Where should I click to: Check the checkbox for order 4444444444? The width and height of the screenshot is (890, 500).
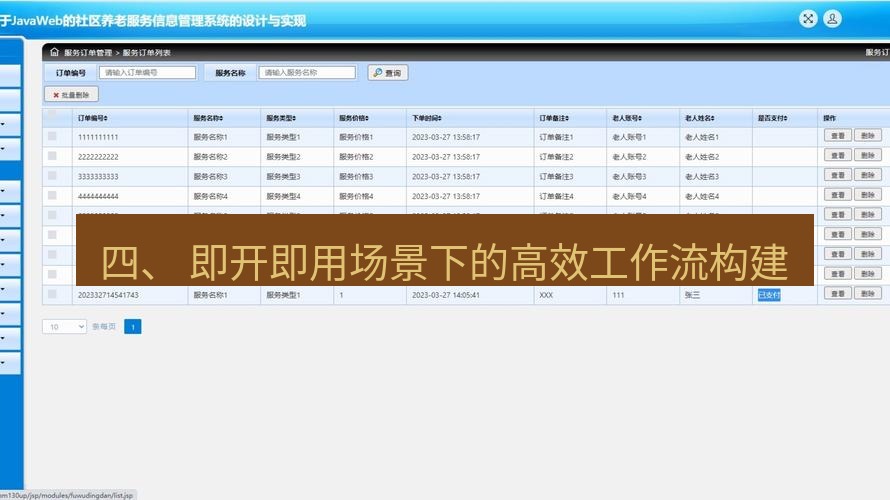click(52, 196)
